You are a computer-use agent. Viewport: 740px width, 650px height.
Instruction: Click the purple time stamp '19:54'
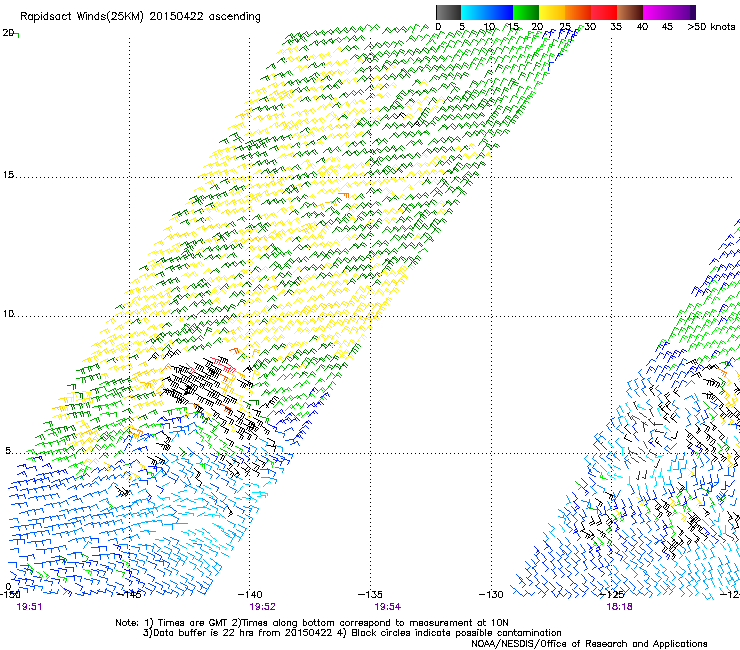(387, 607)
